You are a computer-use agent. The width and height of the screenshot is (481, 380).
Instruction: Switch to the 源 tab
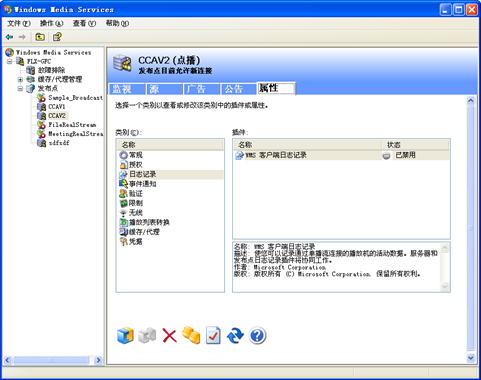coord(164,89)
